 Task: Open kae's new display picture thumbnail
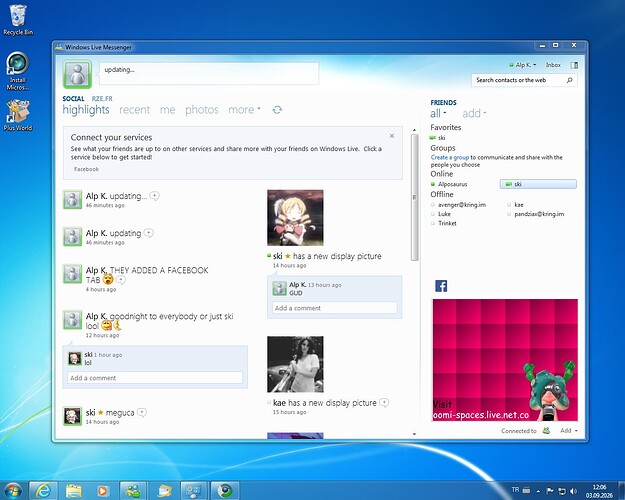tap(295, 364)
